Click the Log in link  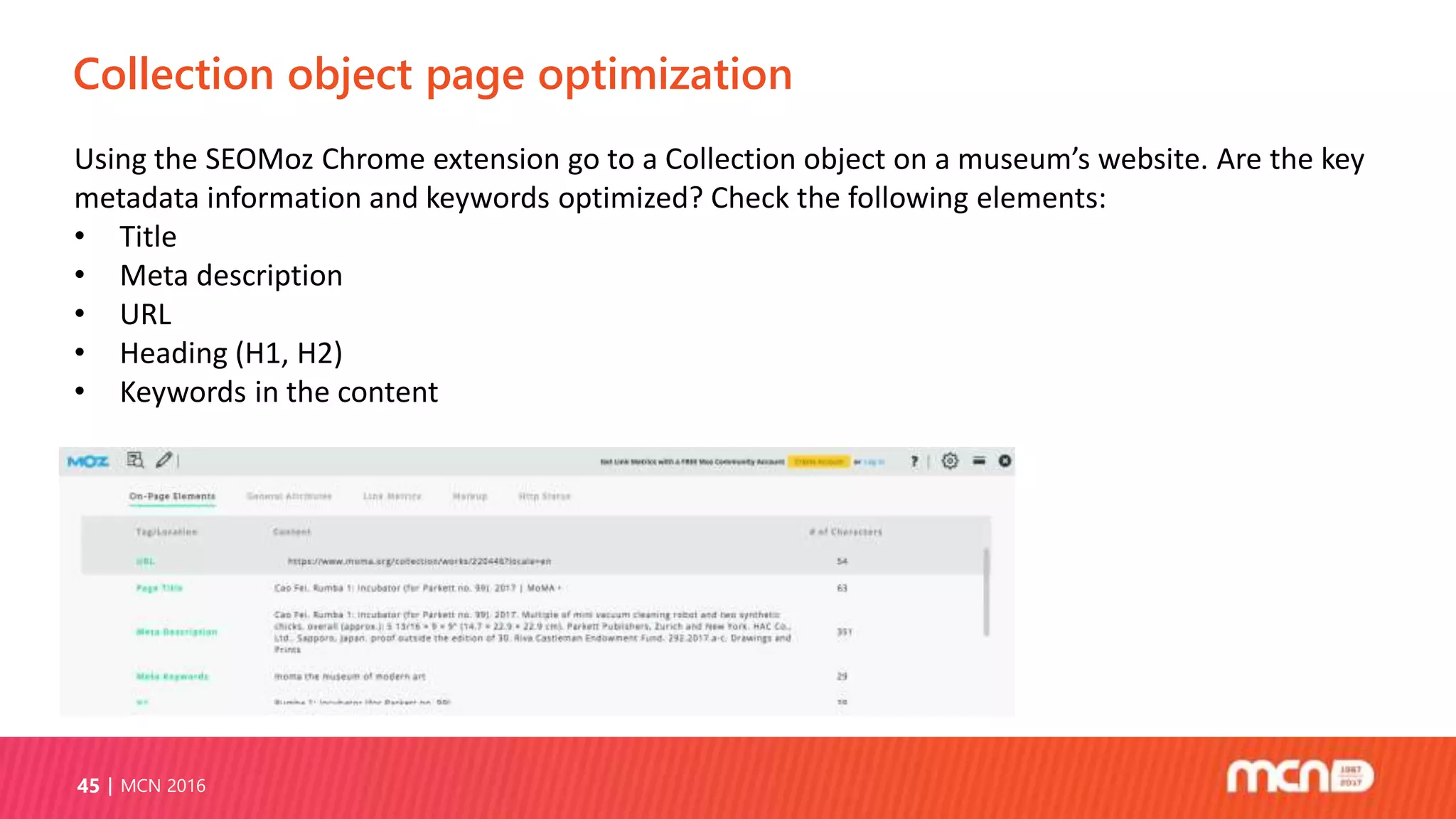pyautogui.click(x=874, y=462)
